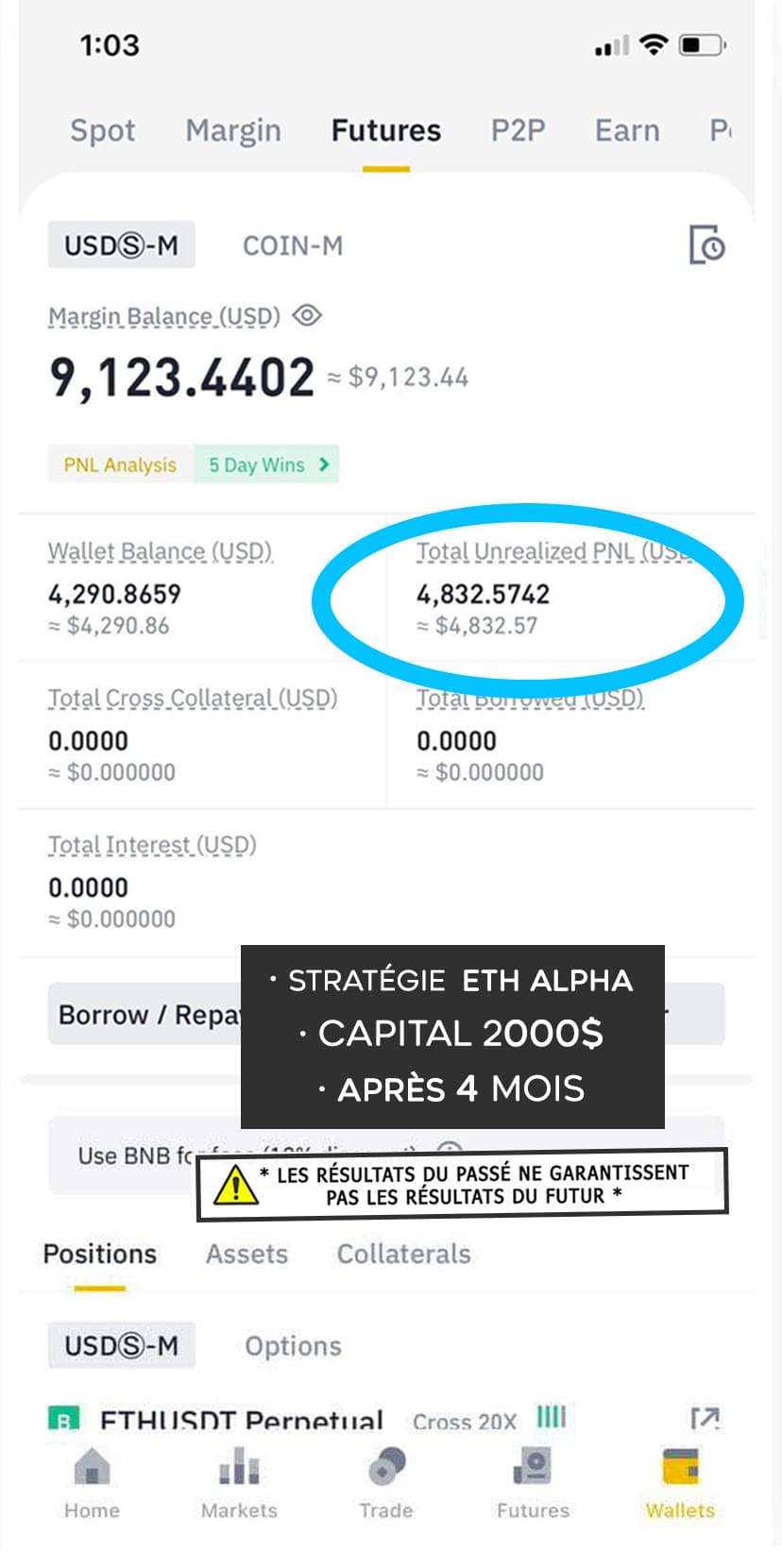Switch to the Spot tab

tap(102, 130)
